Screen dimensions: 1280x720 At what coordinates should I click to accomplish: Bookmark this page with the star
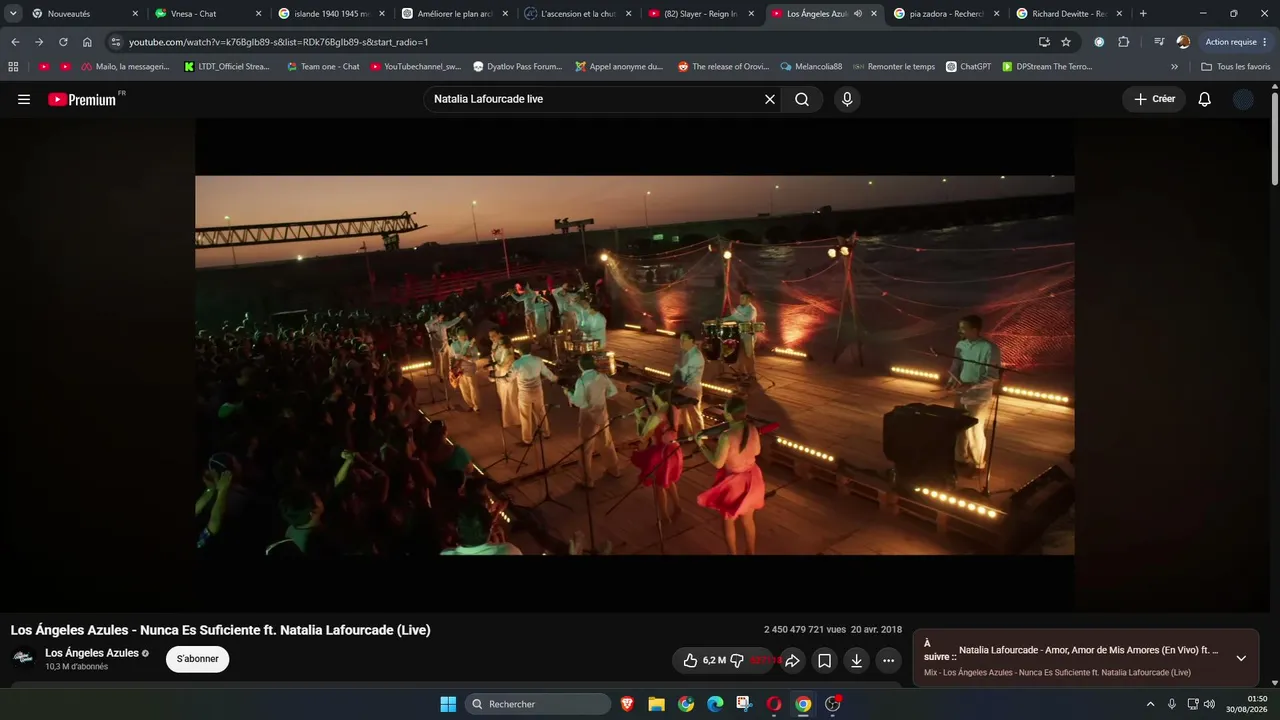tap(1066, 42)
